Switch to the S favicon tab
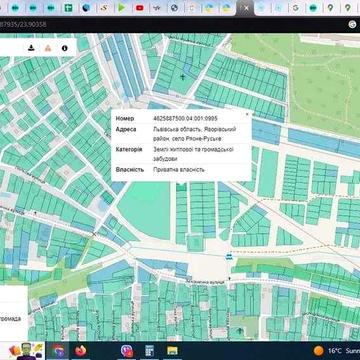Viewport: 360px width, 360px height. (x=104, y=8)
